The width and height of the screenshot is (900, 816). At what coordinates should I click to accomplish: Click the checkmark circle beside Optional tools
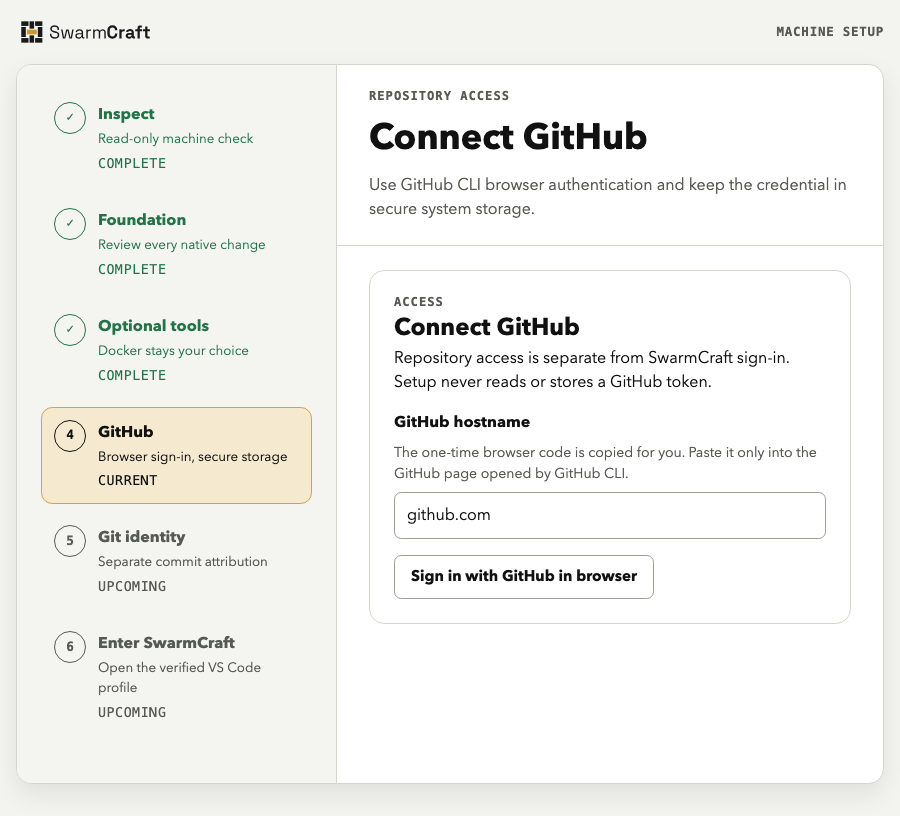[x=70, y=330]
